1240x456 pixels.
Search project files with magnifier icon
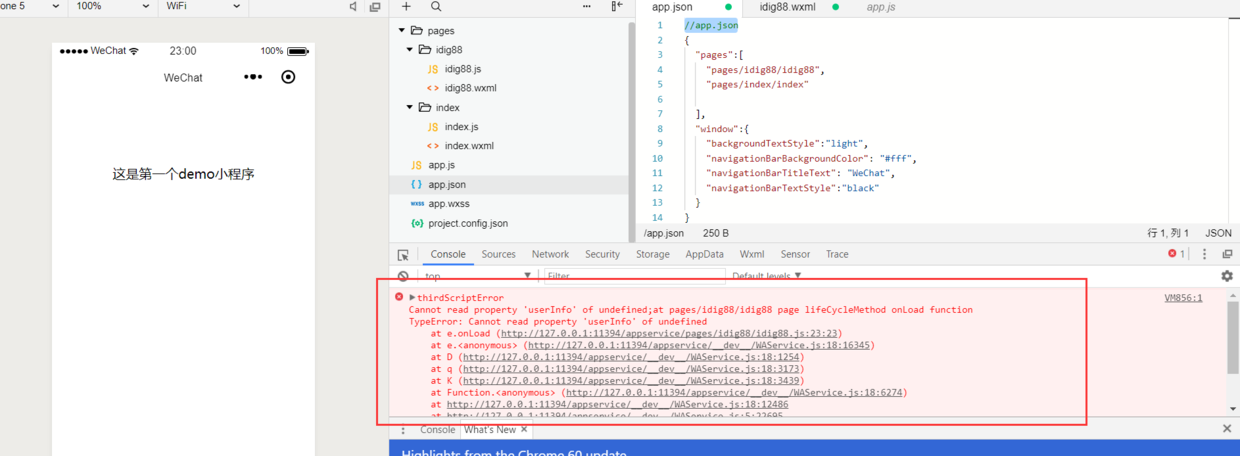(x=436, y=6)
